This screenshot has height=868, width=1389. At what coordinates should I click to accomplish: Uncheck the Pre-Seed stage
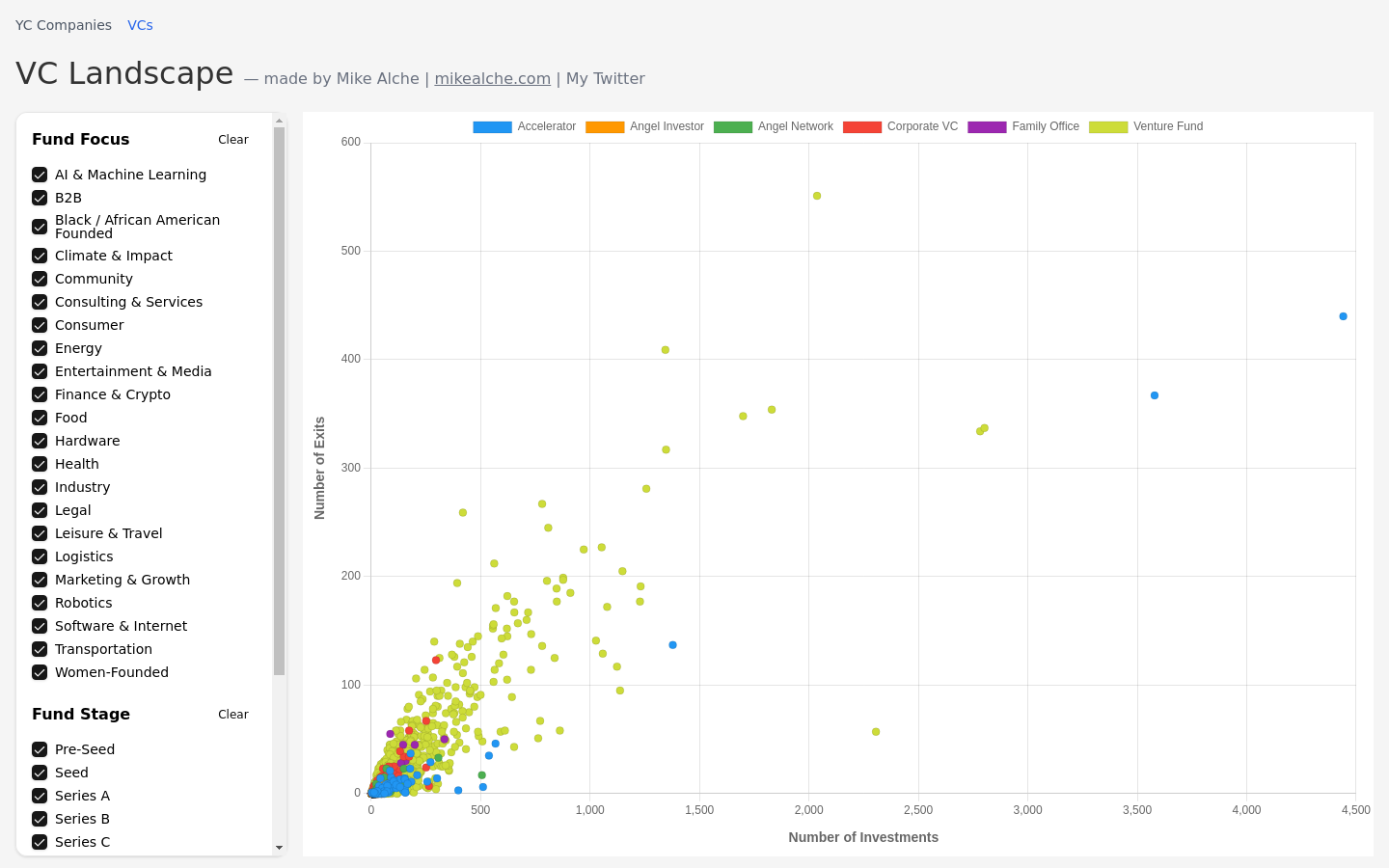[40, 749]
